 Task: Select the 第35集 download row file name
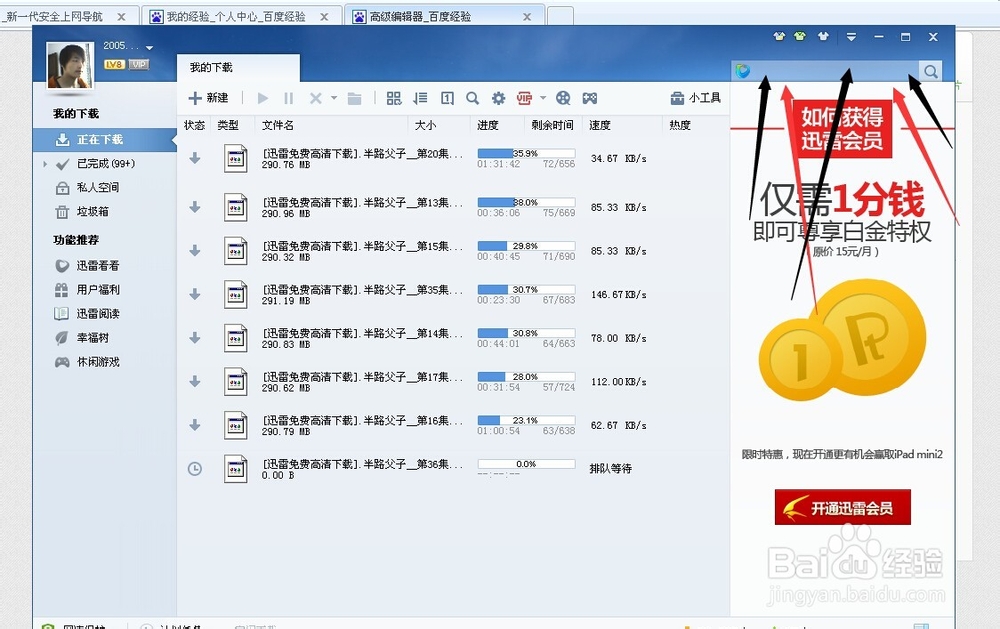[362, 290]
